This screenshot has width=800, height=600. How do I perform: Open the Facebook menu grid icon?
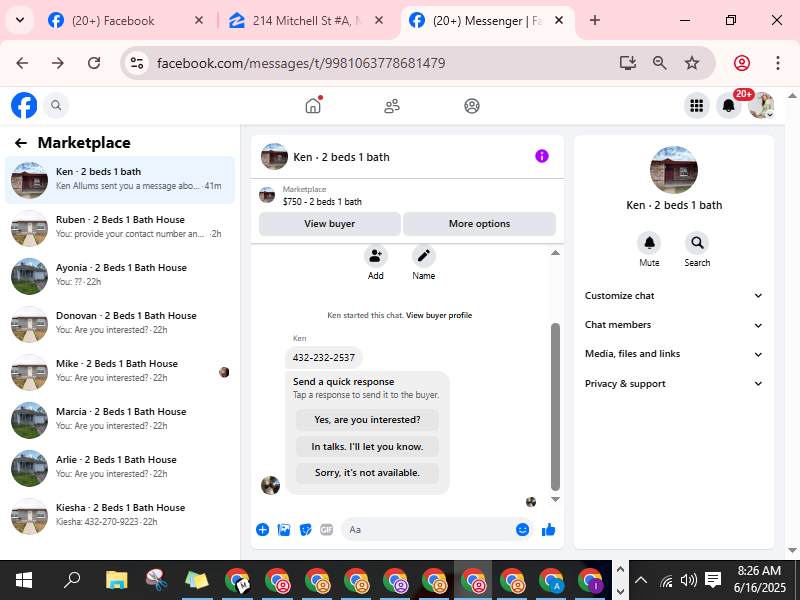[696, 106]
